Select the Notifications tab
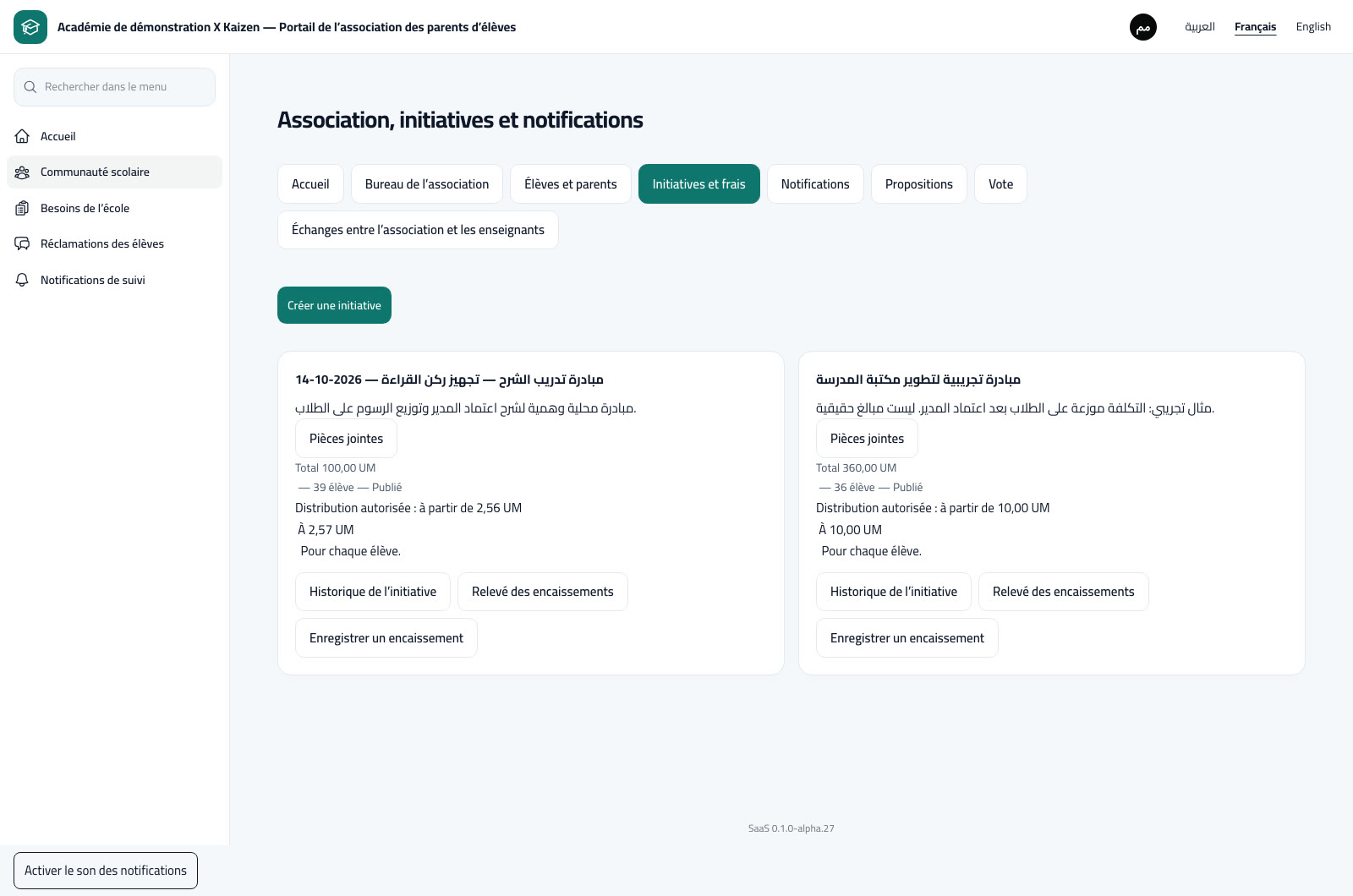Viewport: 1353px width, 896px height. (x=815, y=184)
